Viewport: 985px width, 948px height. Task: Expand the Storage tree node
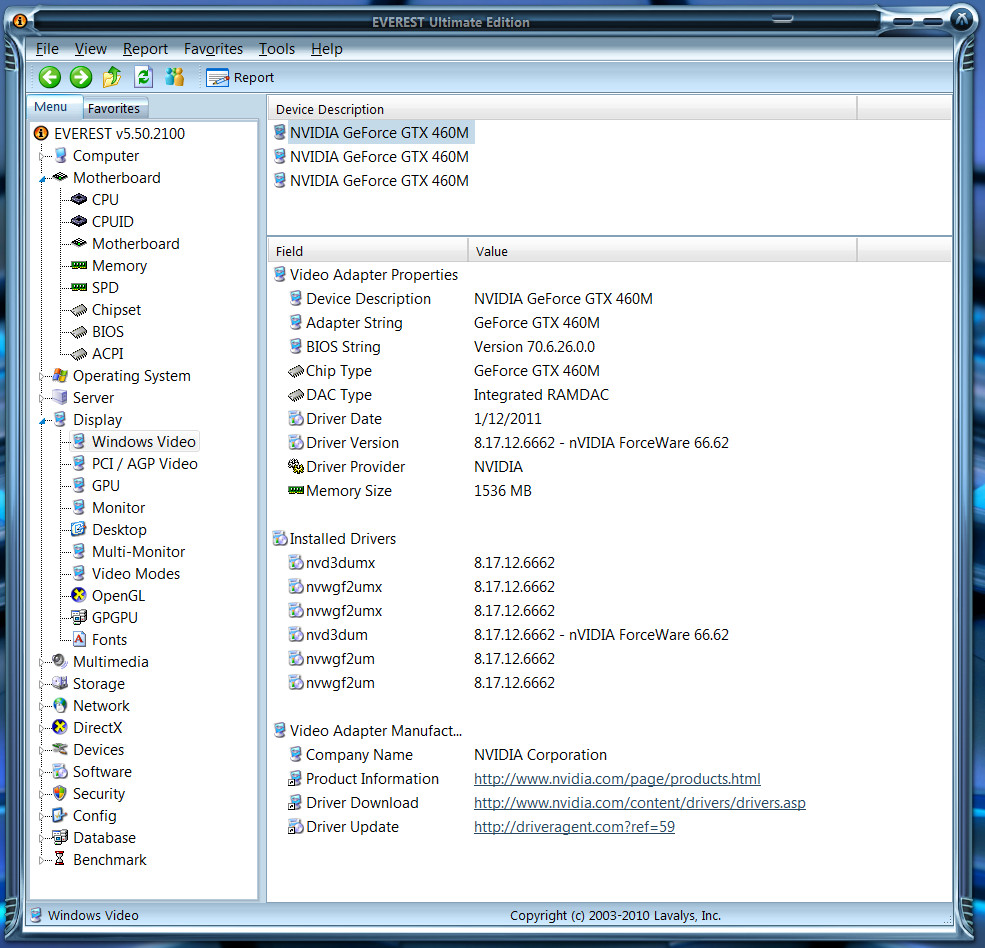coord(43,684)
